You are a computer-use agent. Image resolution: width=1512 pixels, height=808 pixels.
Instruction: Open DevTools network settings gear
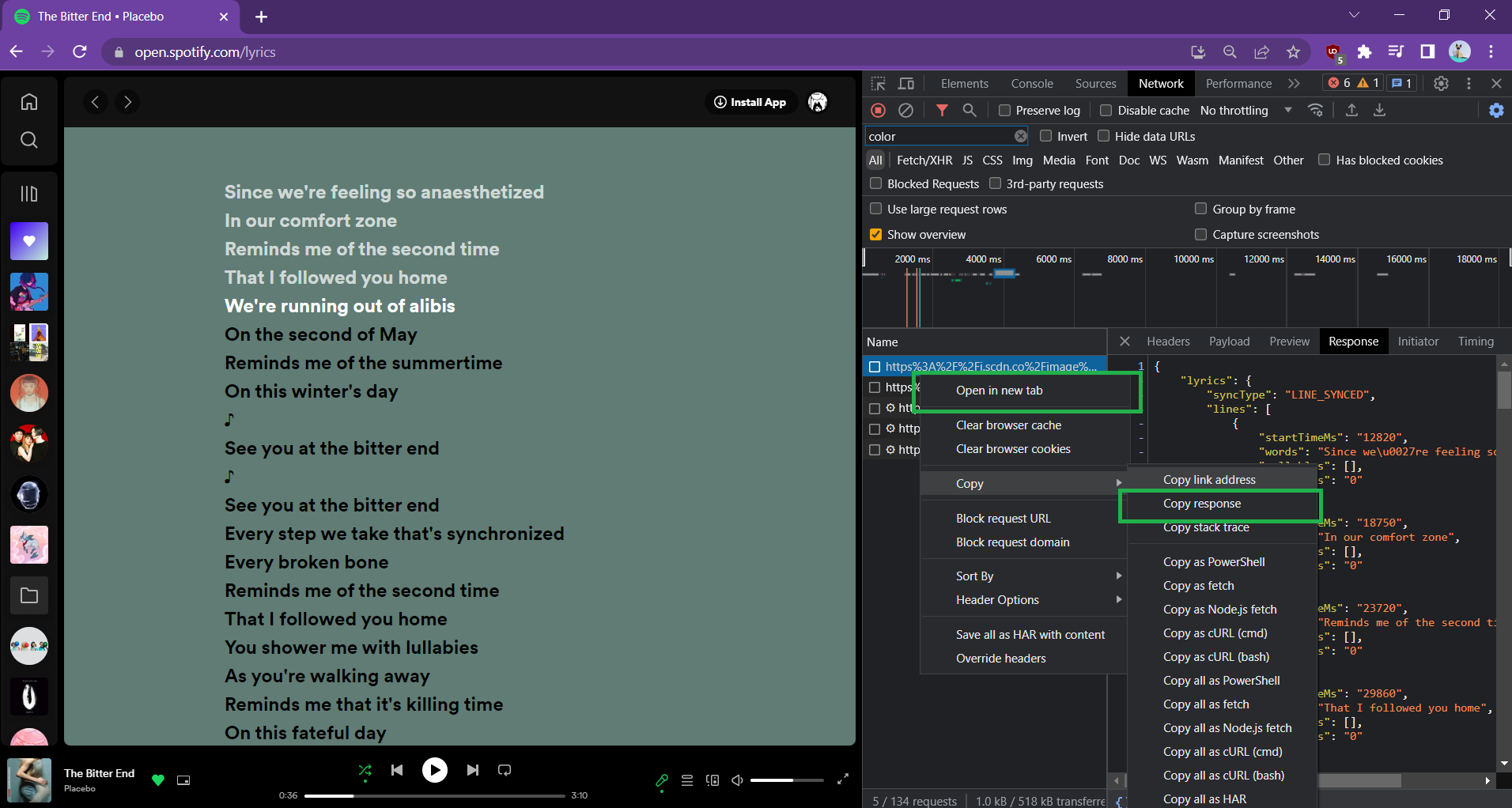point(1496,110)
